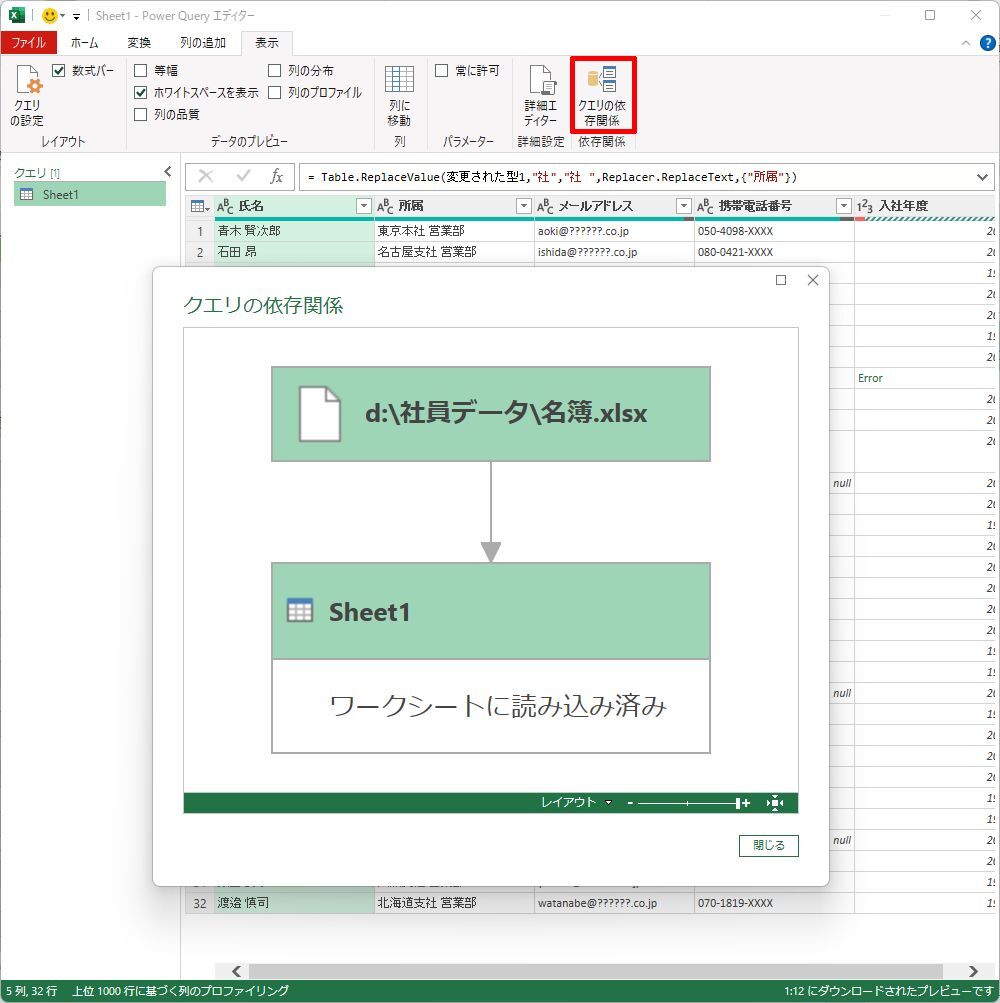The image size is (1000, 1003).
Task: Open the 所属 column filter dropdown
Action: pos(523,206)
